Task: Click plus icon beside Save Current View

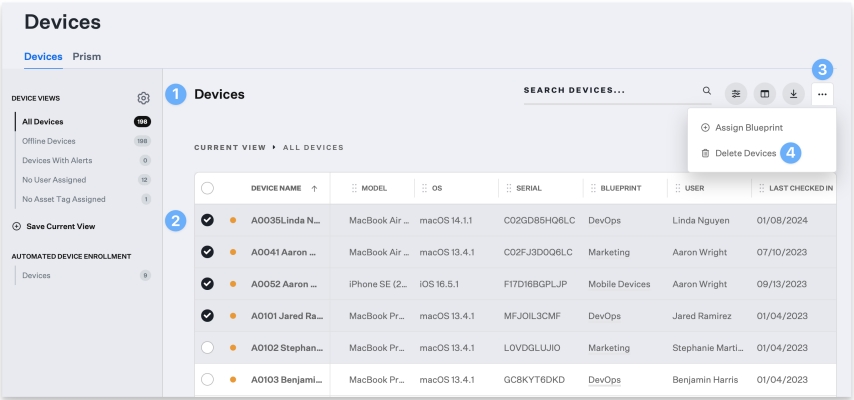Action: point(16,226)
